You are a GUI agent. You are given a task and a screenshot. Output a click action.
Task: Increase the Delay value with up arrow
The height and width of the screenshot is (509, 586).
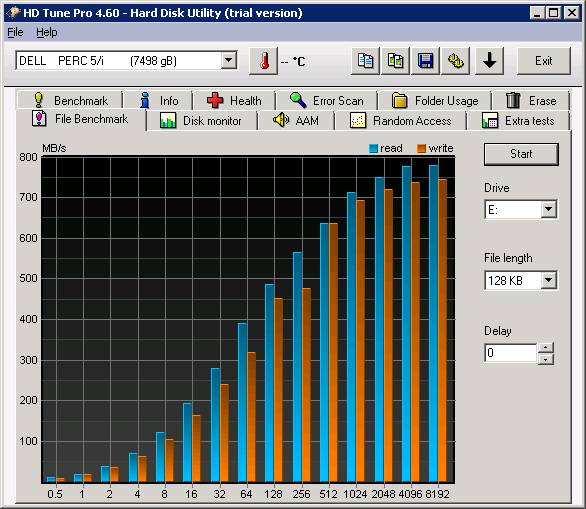click(546, 348)
